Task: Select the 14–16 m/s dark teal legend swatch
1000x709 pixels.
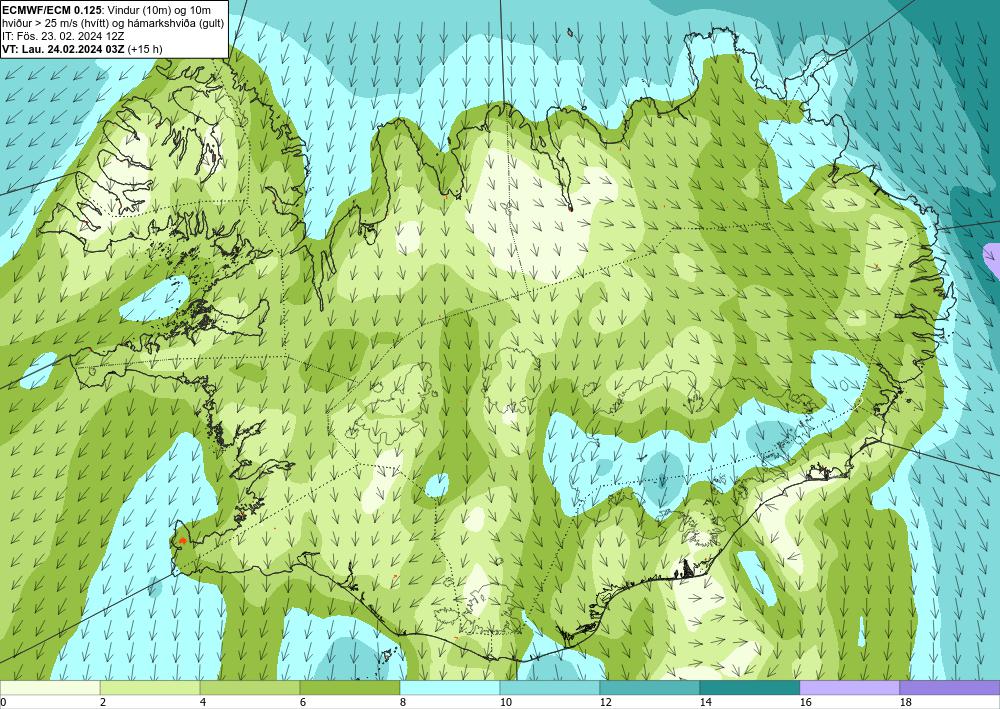Action: pyautogui.click(x=750, y=687)
